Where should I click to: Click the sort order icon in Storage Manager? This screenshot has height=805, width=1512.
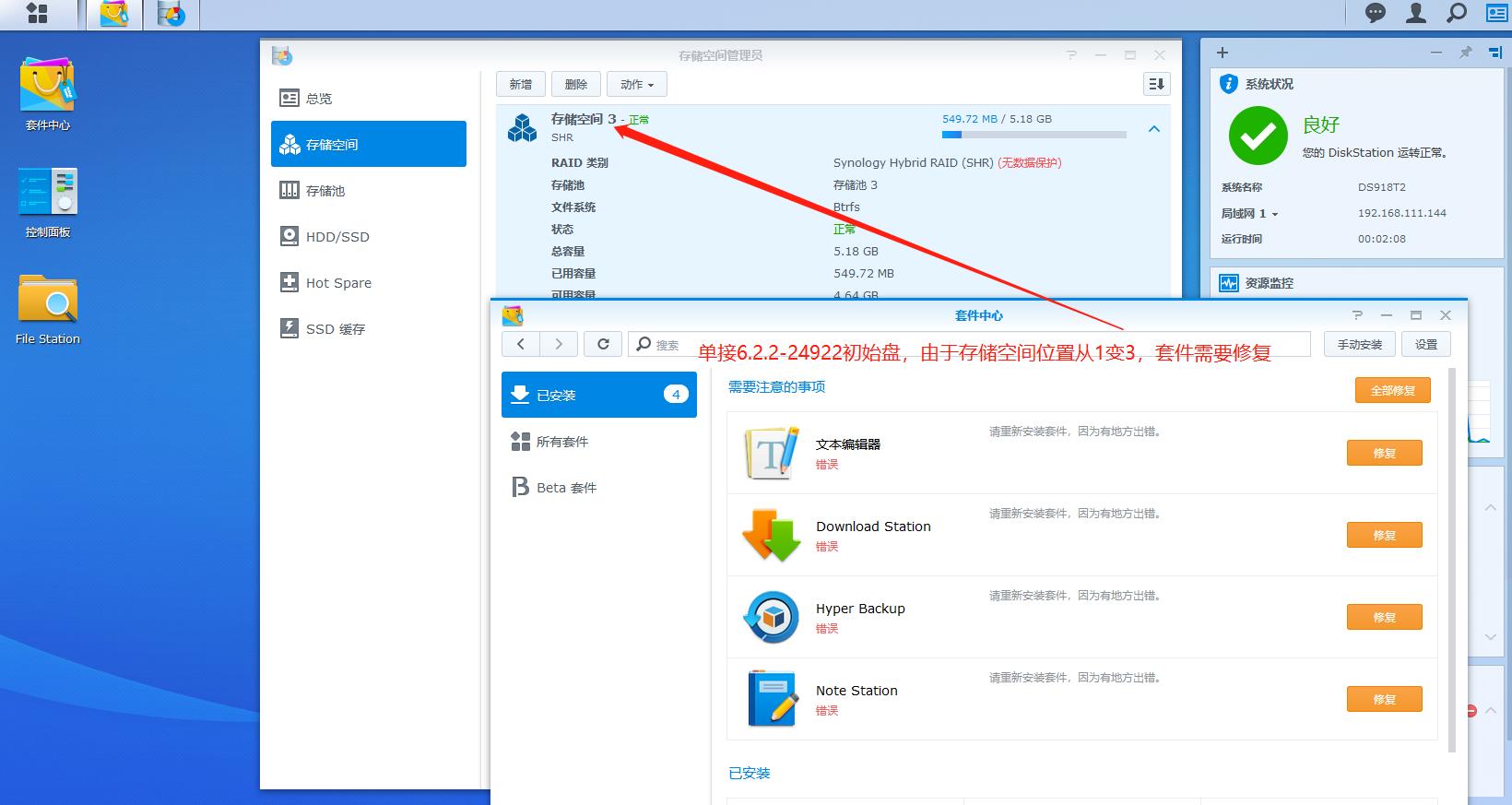pyautogui.click(x=1156, y=84)
